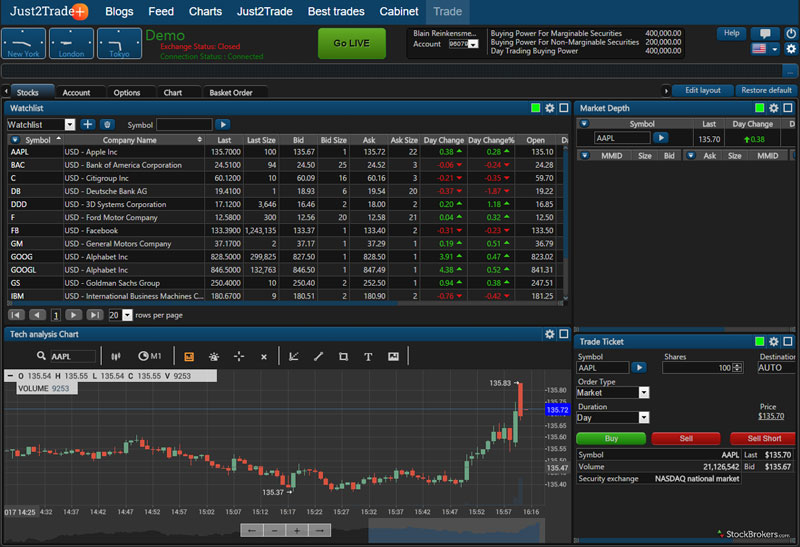Open the Charts menu

point(205,11)
